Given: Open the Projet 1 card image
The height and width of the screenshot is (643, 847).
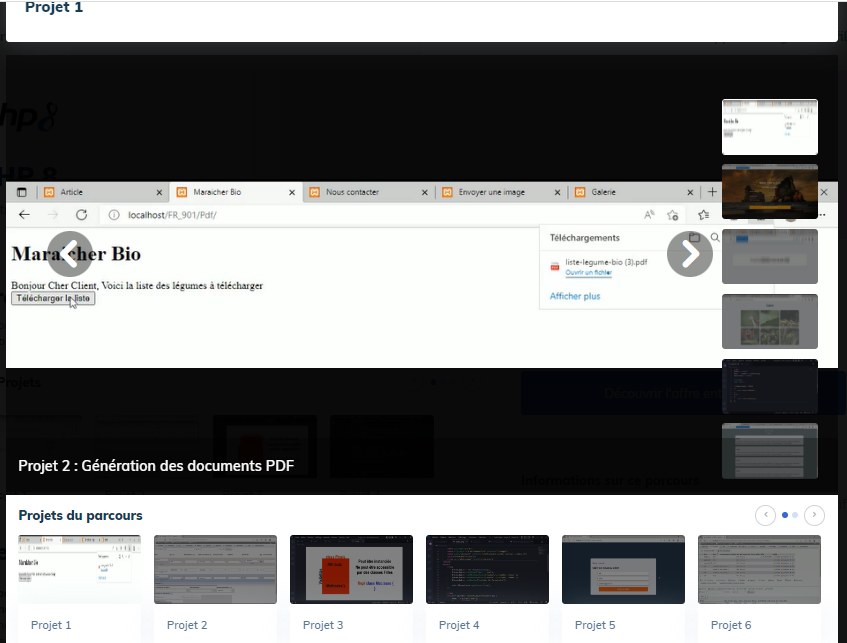Looking at the screenshot, I should (x=79, y=570).
